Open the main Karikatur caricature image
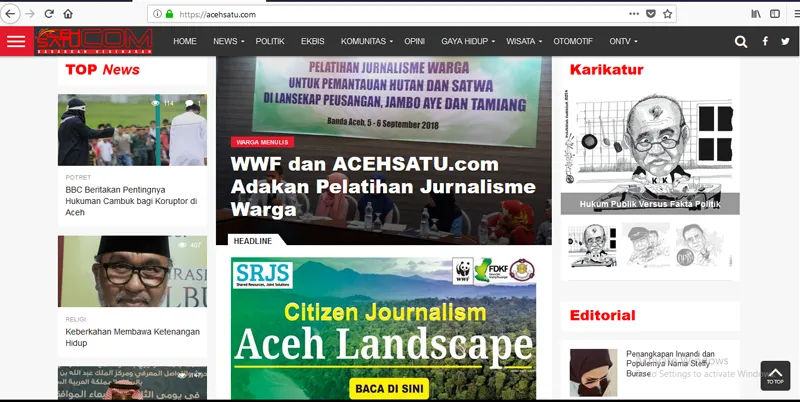800x402 pixels. 650,152
